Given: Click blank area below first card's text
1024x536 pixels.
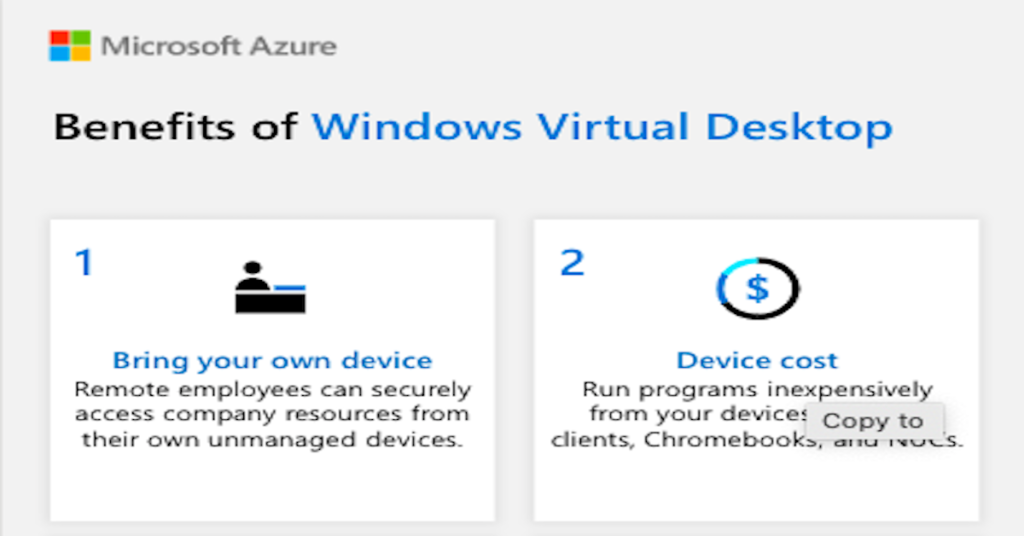Looking at the screenshot, I should pyautogui.click(x=272, y=487).
